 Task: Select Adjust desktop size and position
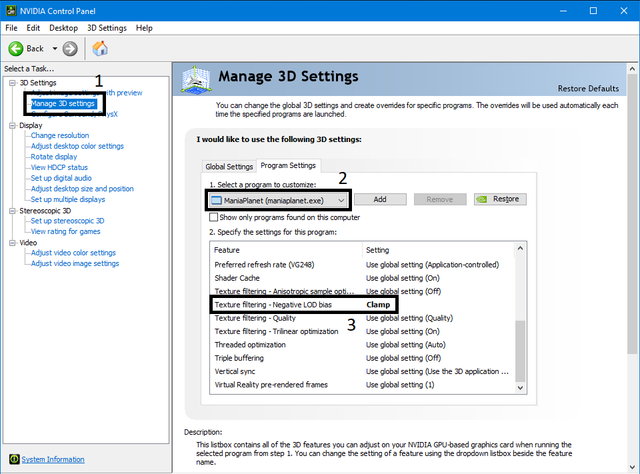(82, 189)
